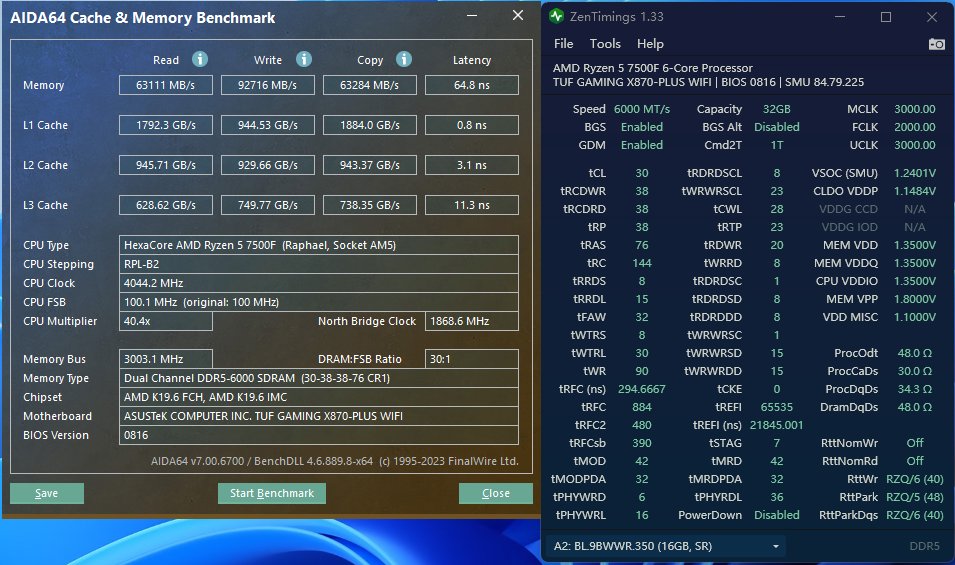Click tCL value 30
This screenshot has height=565, width=955.
642,173
